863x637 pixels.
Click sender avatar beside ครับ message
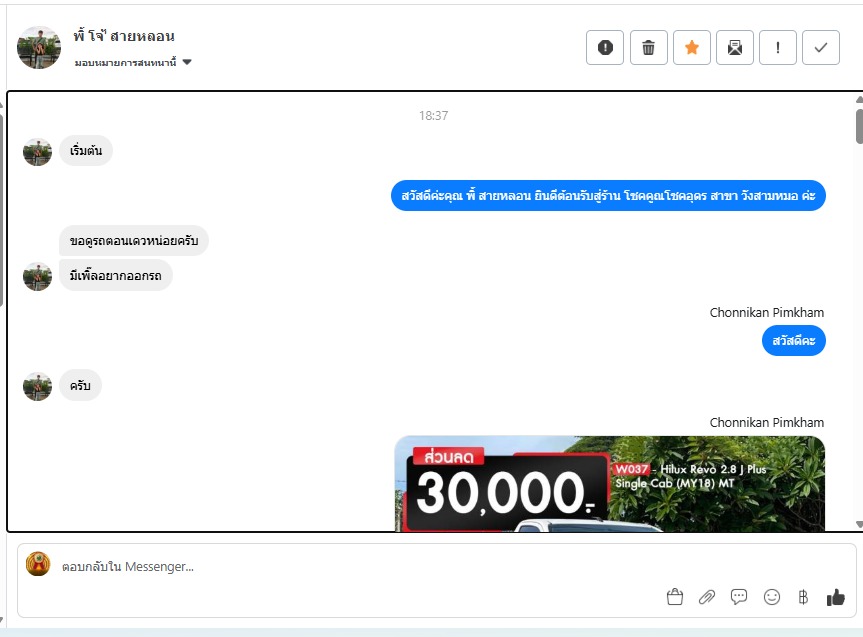37,386
